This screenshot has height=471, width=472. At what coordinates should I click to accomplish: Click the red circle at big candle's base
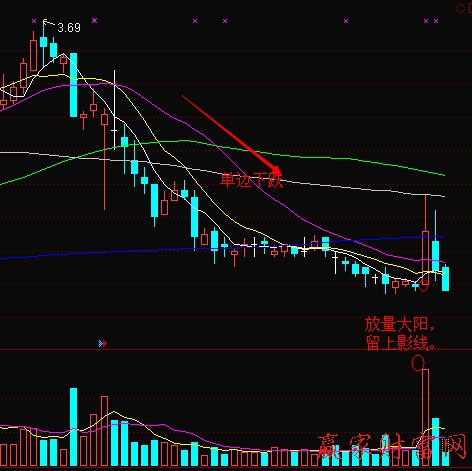pos(424,286)
